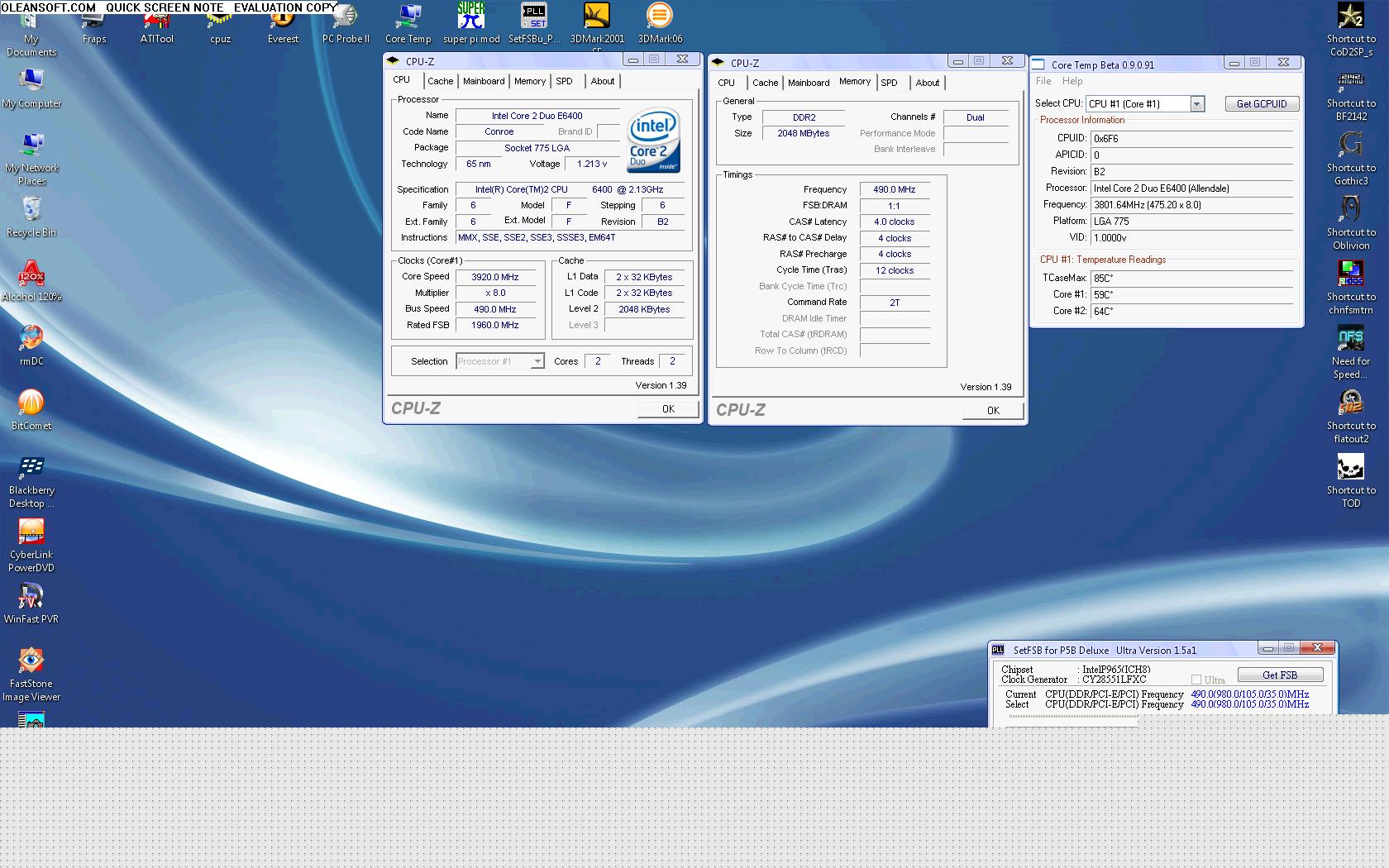The width and height of the screenshot is (1389, 868).
Task: Launch Core Temp desktop shortcut
Action: (x=408, y=24)
